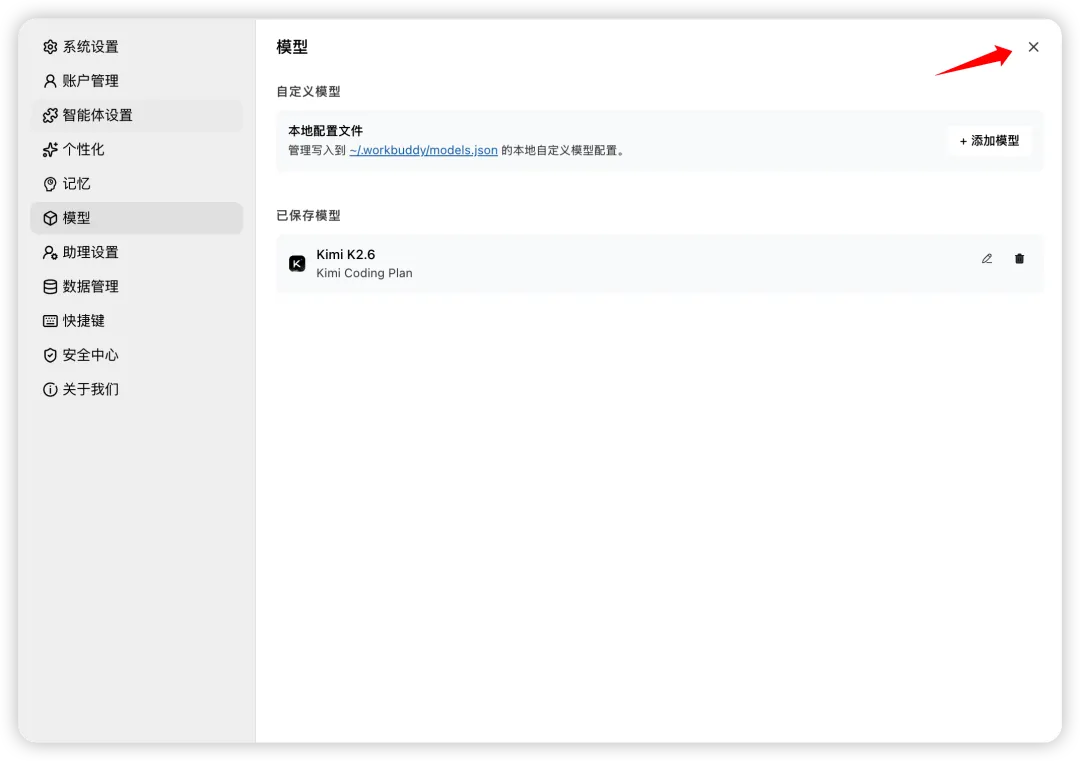Click the info icon beside 关于我们
The width and height of the screenshot is (1080, 761).
[x=50, y=390]
